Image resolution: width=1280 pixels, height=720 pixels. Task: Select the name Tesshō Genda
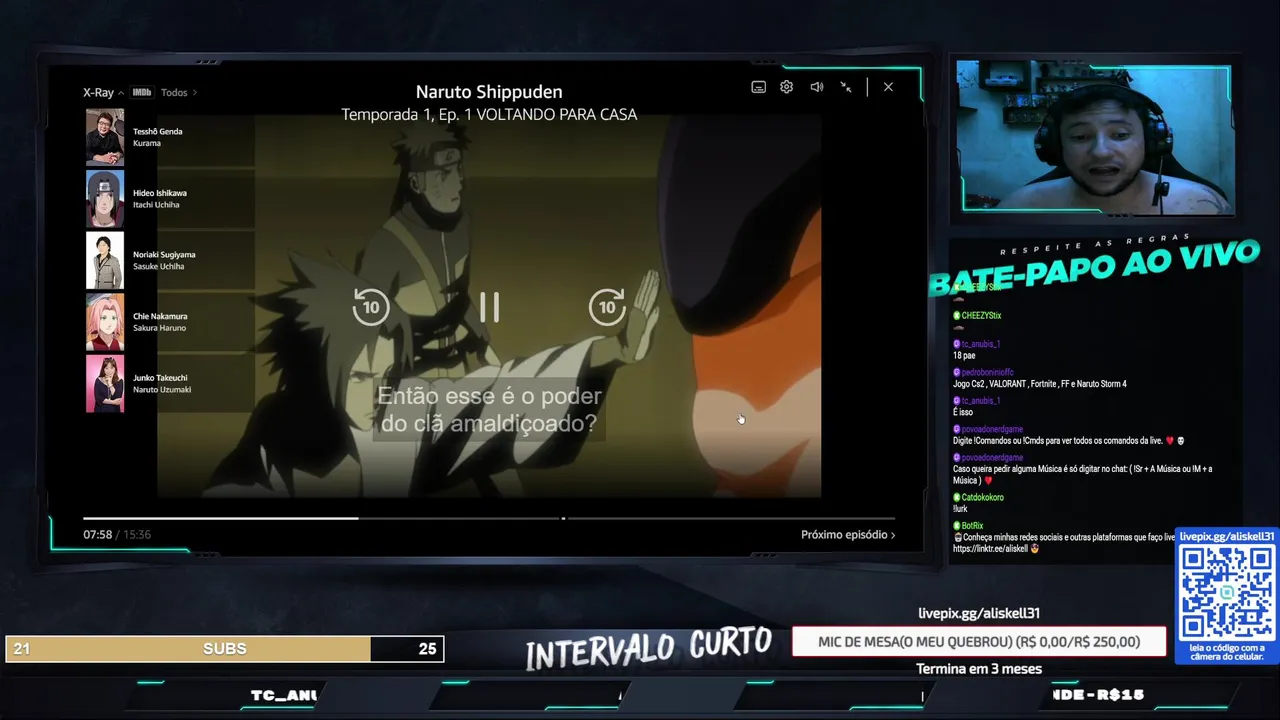(158, 131)
